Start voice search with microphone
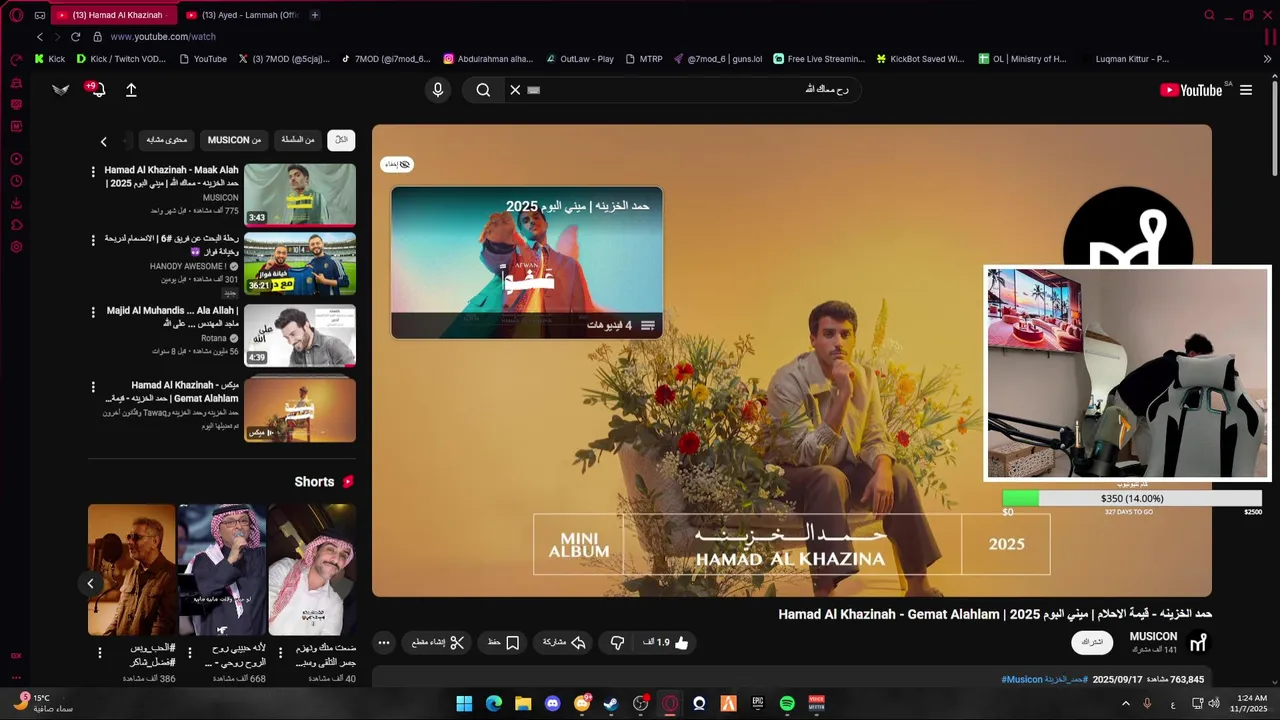 (x=437, y=90)
